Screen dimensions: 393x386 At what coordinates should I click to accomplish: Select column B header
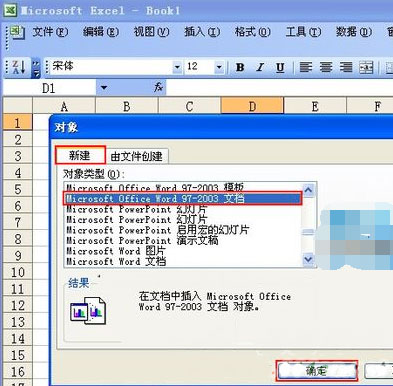click(x=127, y=106)
